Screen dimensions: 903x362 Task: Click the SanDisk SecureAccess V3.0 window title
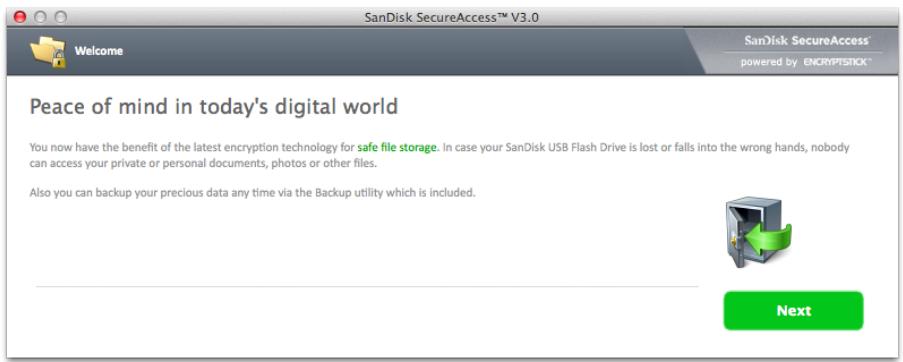[452, 17]
